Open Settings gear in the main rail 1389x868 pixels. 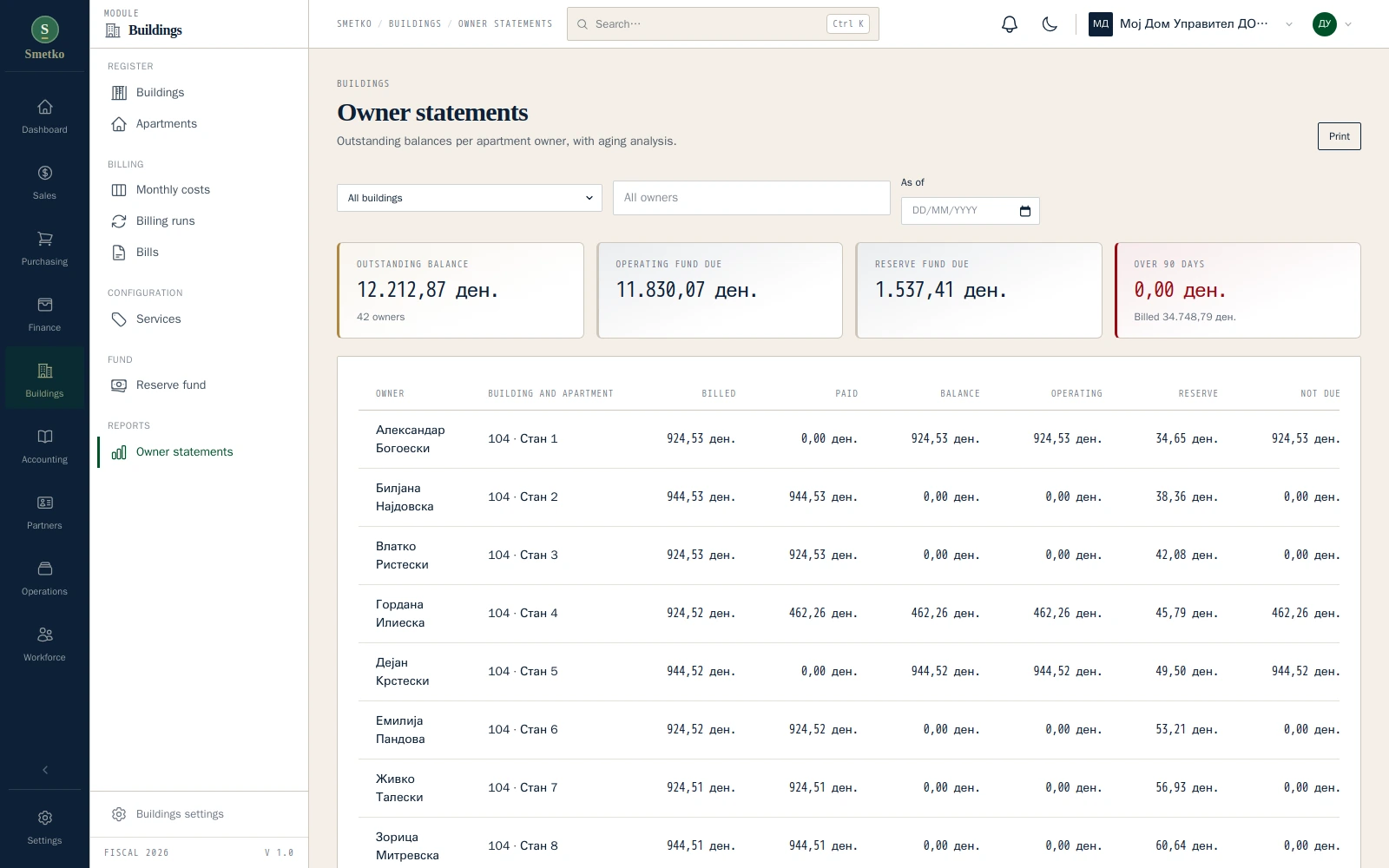tap(45, 818)
